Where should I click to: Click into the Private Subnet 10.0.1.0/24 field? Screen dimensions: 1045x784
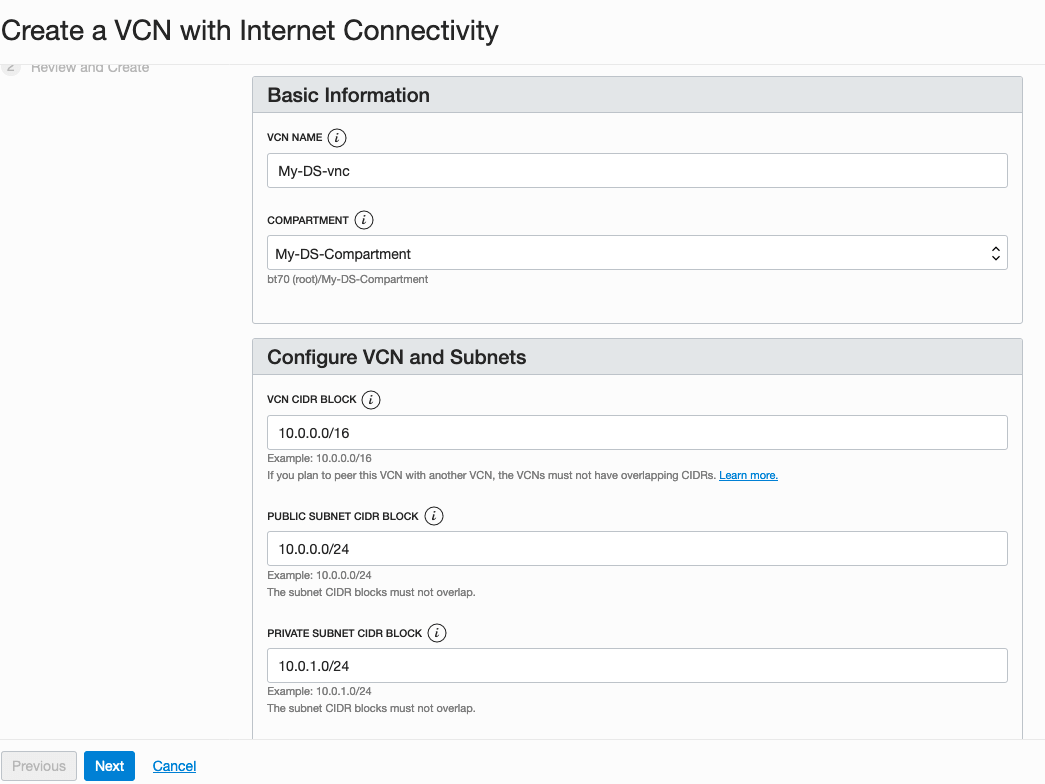coord(637,666)
